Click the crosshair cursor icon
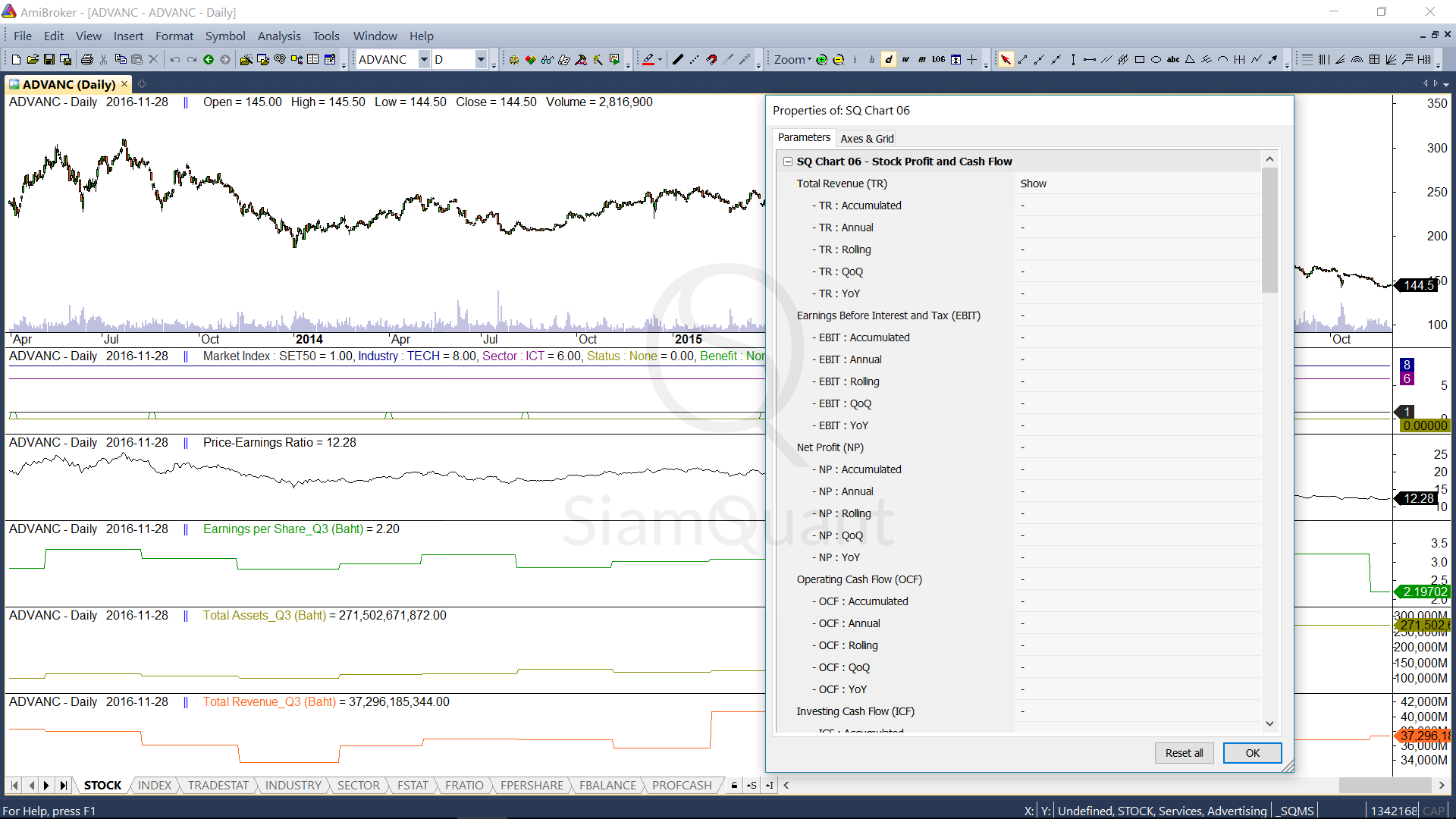Image resolution: width=1456 pixels, height=819 pixels. [x=971, y=60]
